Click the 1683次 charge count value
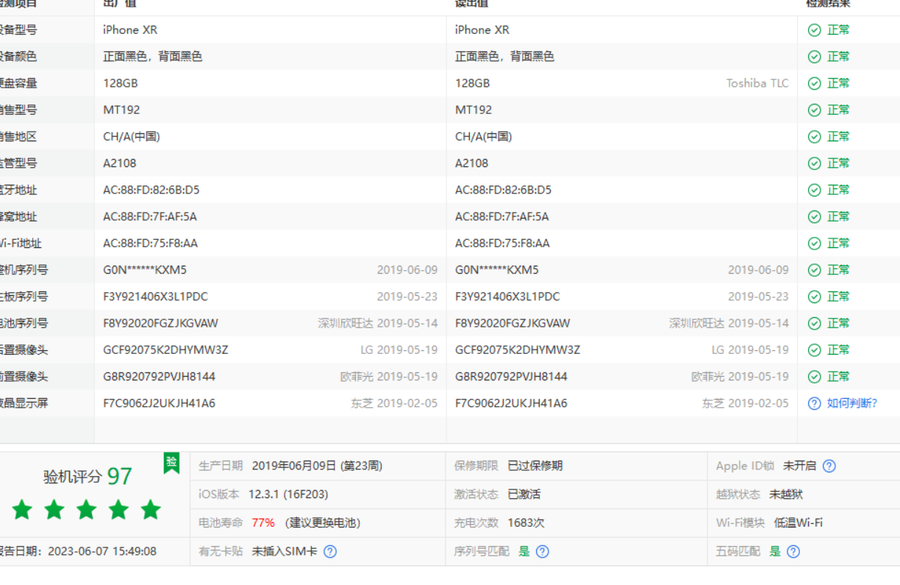The width and height of the screenshot is (900, 585). [x=526, y=523]
